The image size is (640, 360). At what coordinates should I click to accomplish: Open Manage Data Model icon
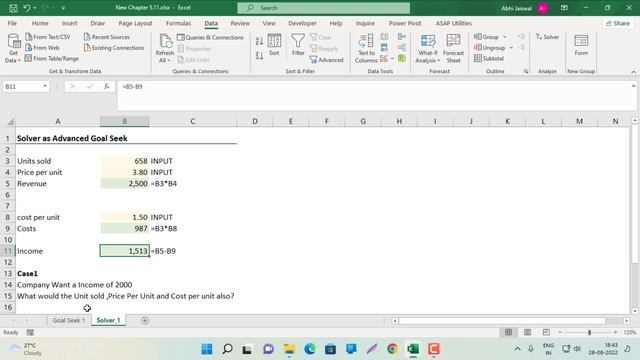click(402, 59)
